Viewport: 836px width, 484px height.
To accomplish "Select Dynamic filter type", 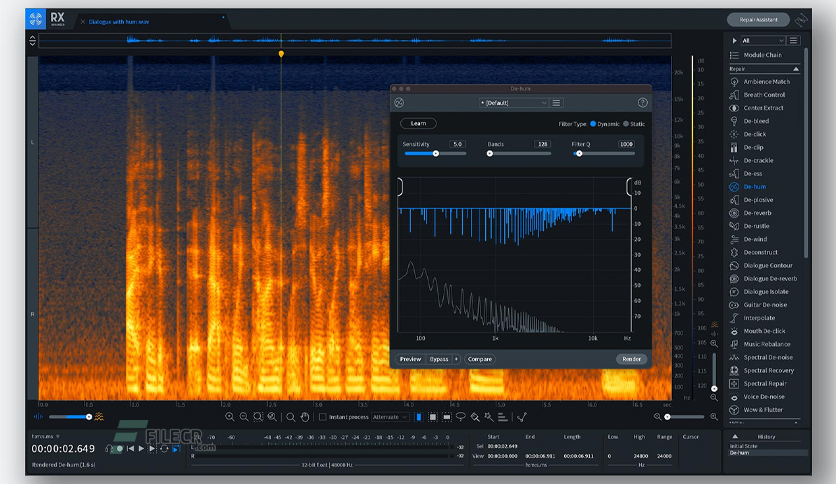I will 605,124.
